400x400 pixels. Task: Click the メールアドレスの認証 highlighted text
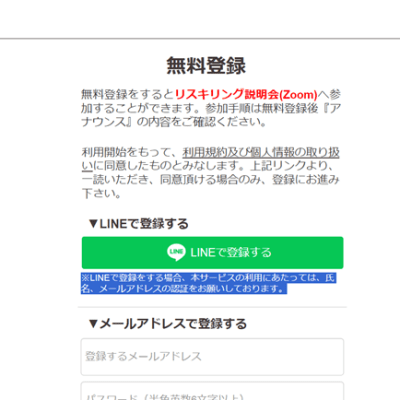144,288
